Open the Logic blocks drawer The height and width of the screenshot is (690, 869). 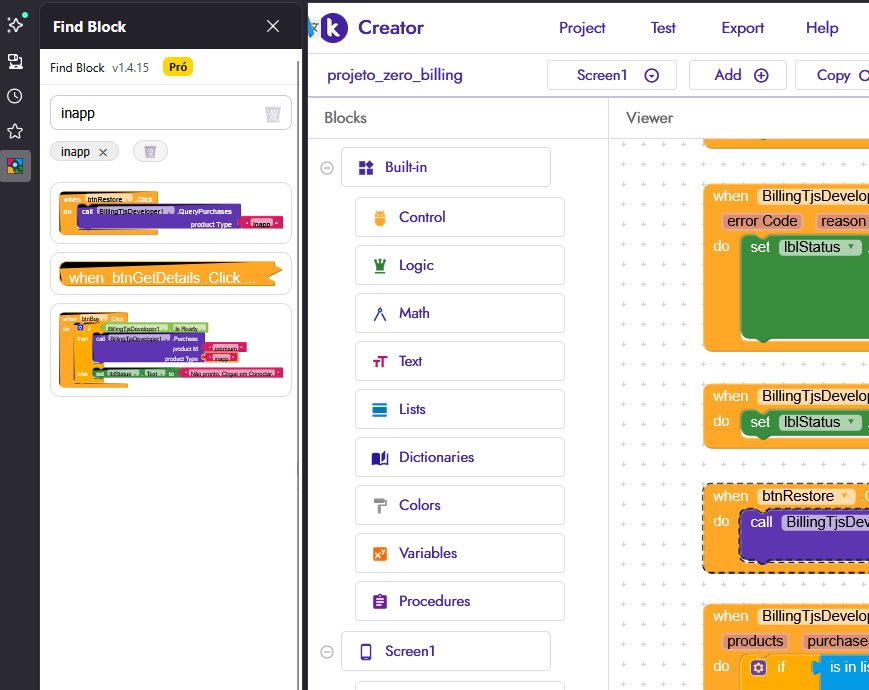[459, 265]
